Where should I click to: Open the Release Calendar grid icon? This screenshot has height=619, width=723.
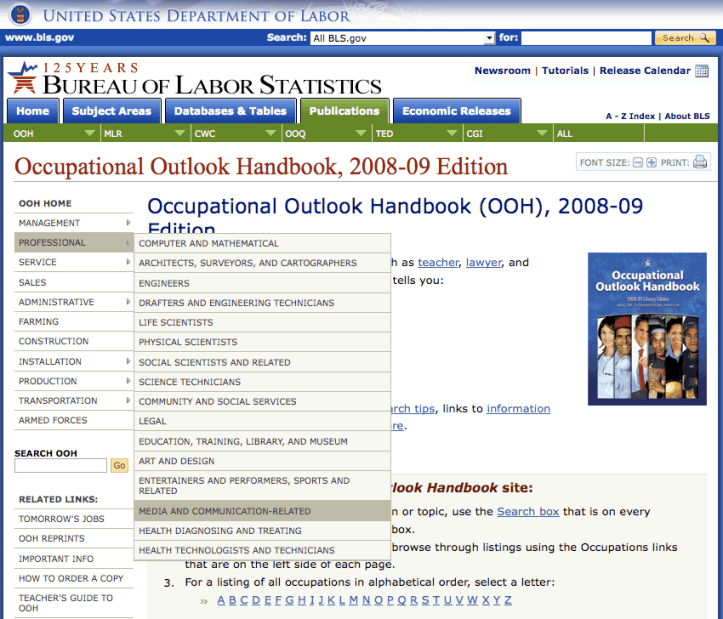tap(702, 71)
